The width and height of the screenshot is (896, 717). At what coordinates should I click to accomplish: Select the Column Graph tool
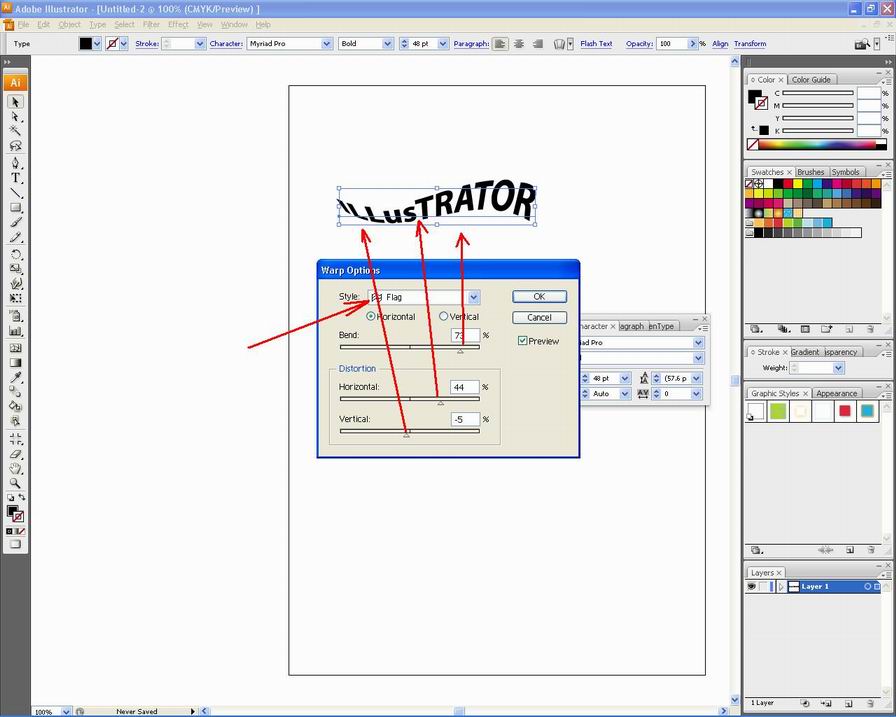coord(15,331)
